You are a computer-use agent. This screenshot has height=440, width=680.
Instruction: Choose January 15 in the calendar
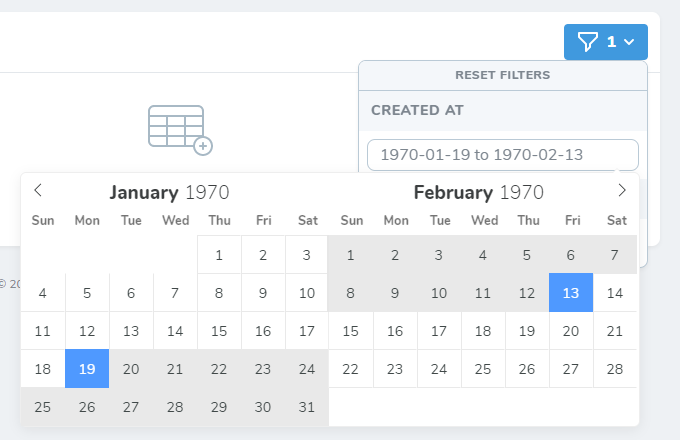219,331
